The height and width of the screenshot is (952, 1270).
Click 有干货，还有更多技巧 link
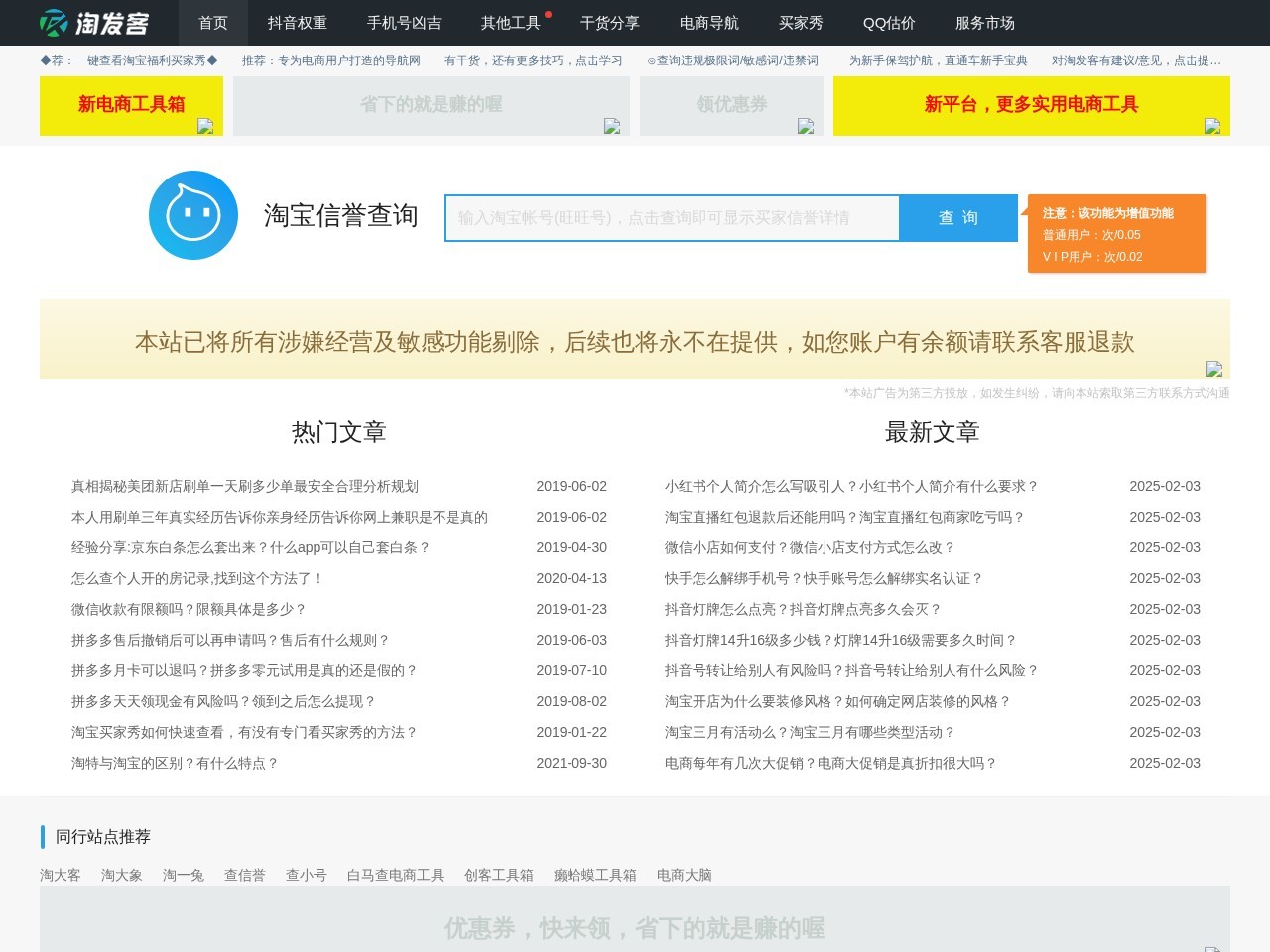[534, 60]
